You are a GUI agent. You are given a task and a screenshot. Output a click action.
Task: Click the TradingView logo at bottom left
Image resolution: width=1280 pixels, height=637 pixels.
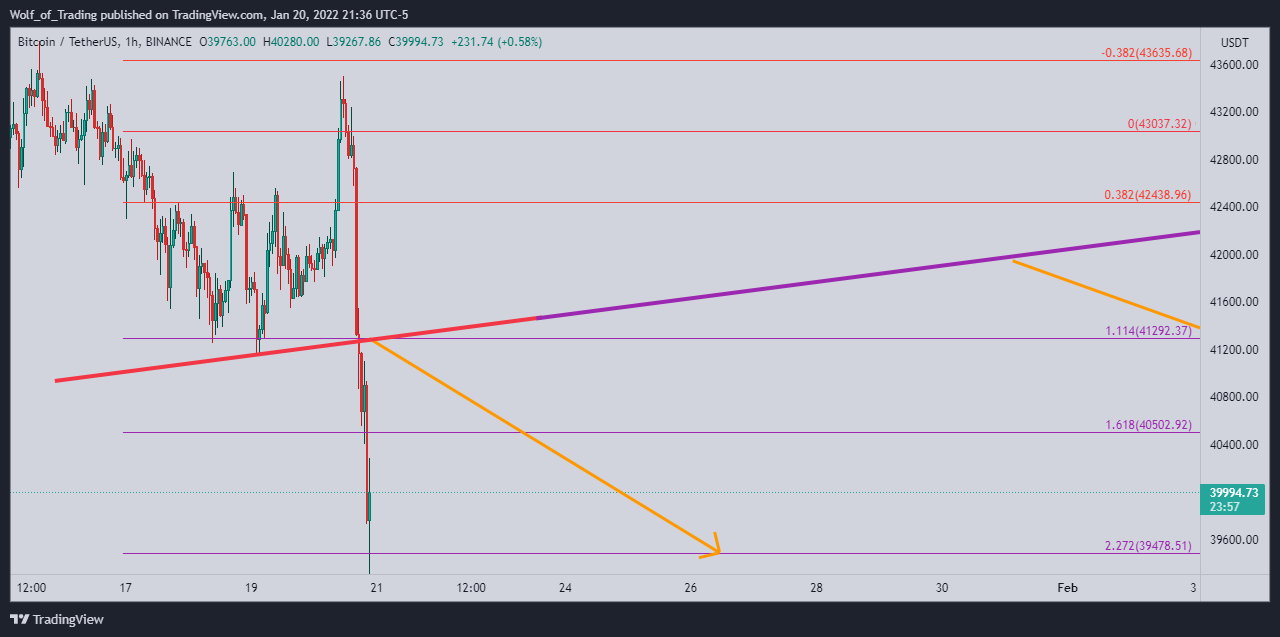pos(57,619)
